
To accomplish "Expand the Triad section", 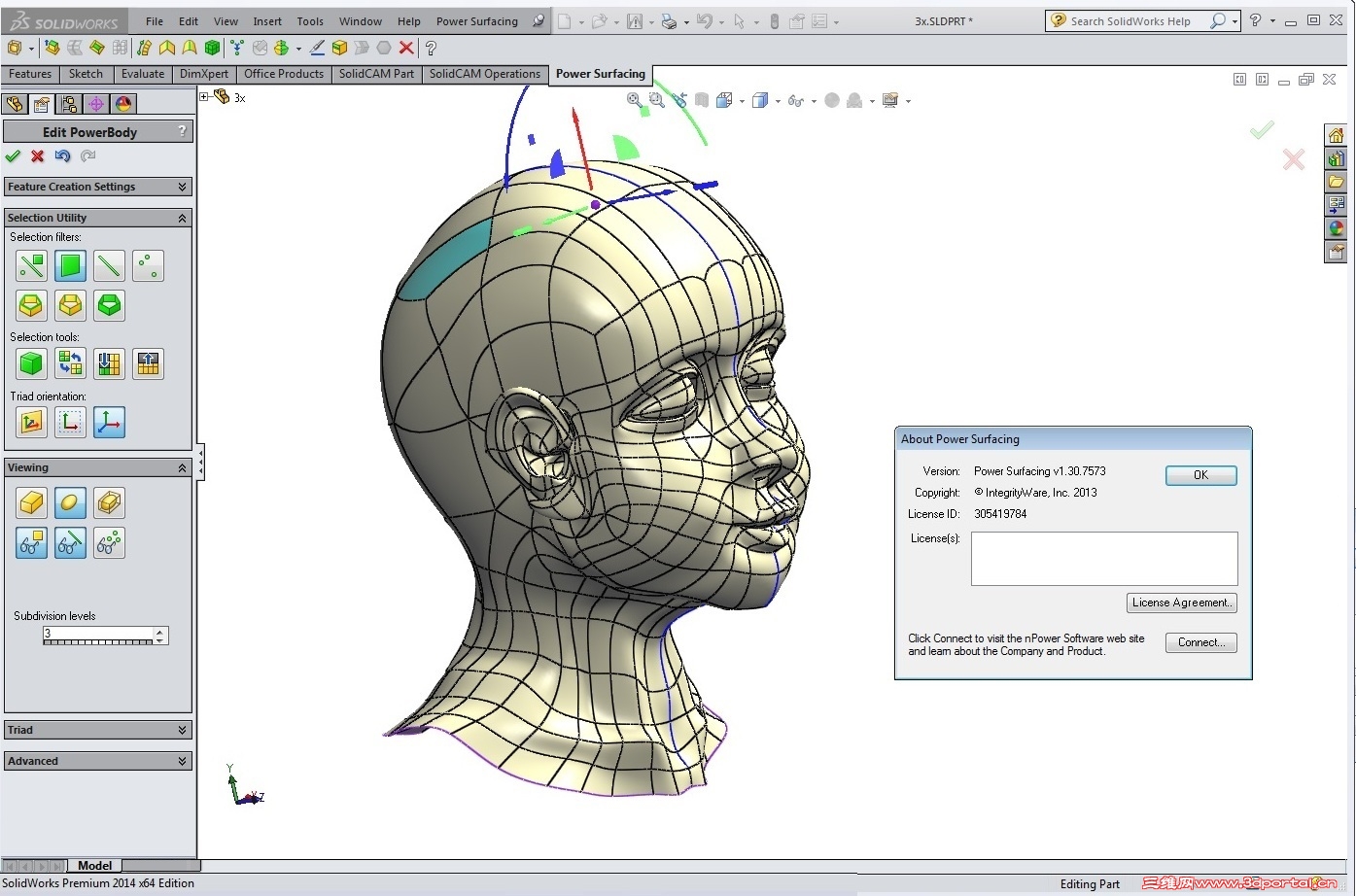I will coord(97,730).
